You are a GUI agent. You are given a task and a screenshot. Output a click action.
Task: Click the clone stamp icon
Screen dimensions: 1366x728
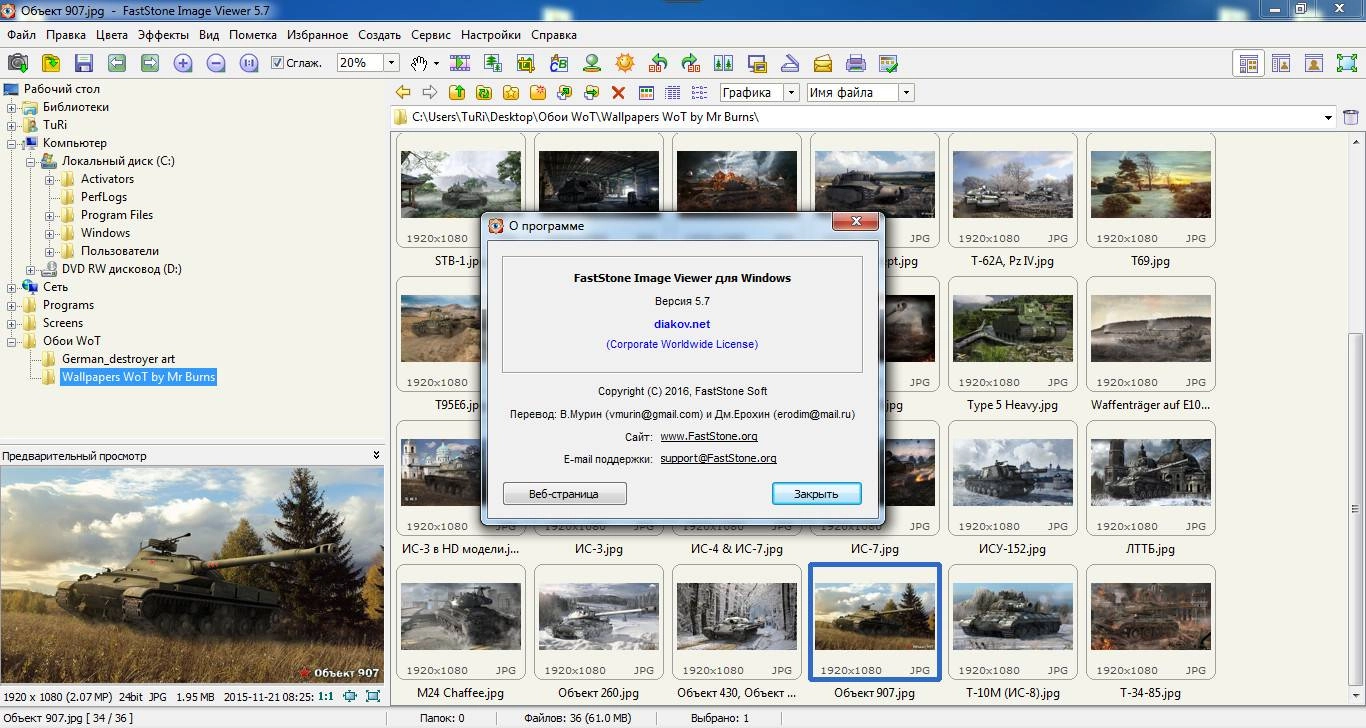pos(592,63)
